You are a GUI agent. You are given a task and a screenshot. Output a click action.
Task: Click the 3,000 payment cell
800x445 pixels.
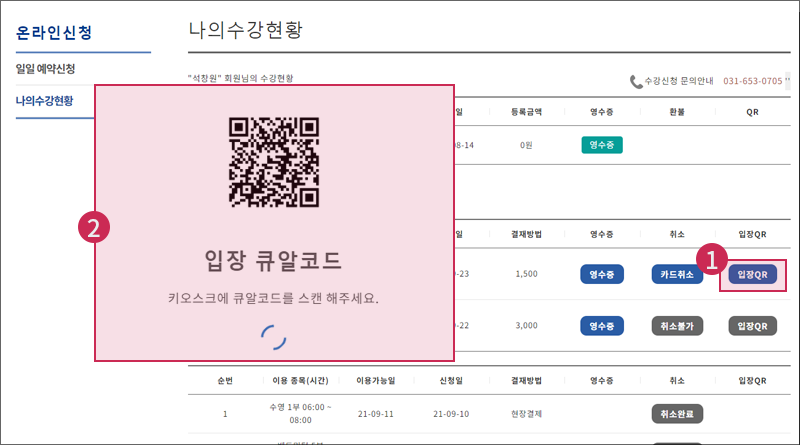[526, 326]
